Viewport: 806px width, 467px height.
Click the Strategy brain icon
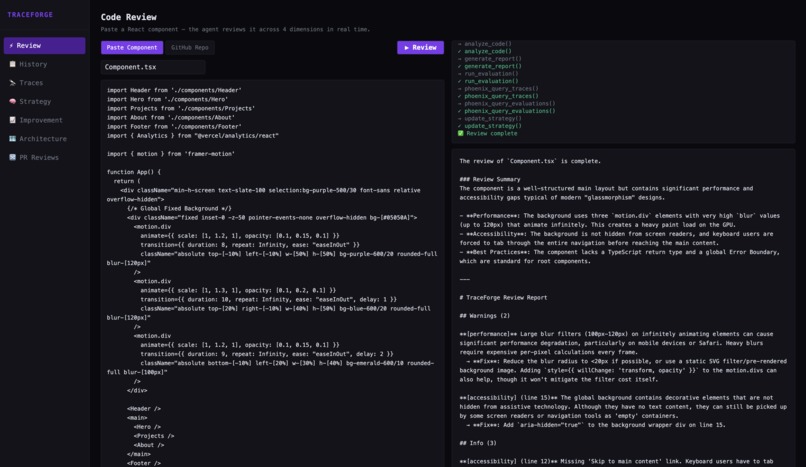(x=12, y=101)
